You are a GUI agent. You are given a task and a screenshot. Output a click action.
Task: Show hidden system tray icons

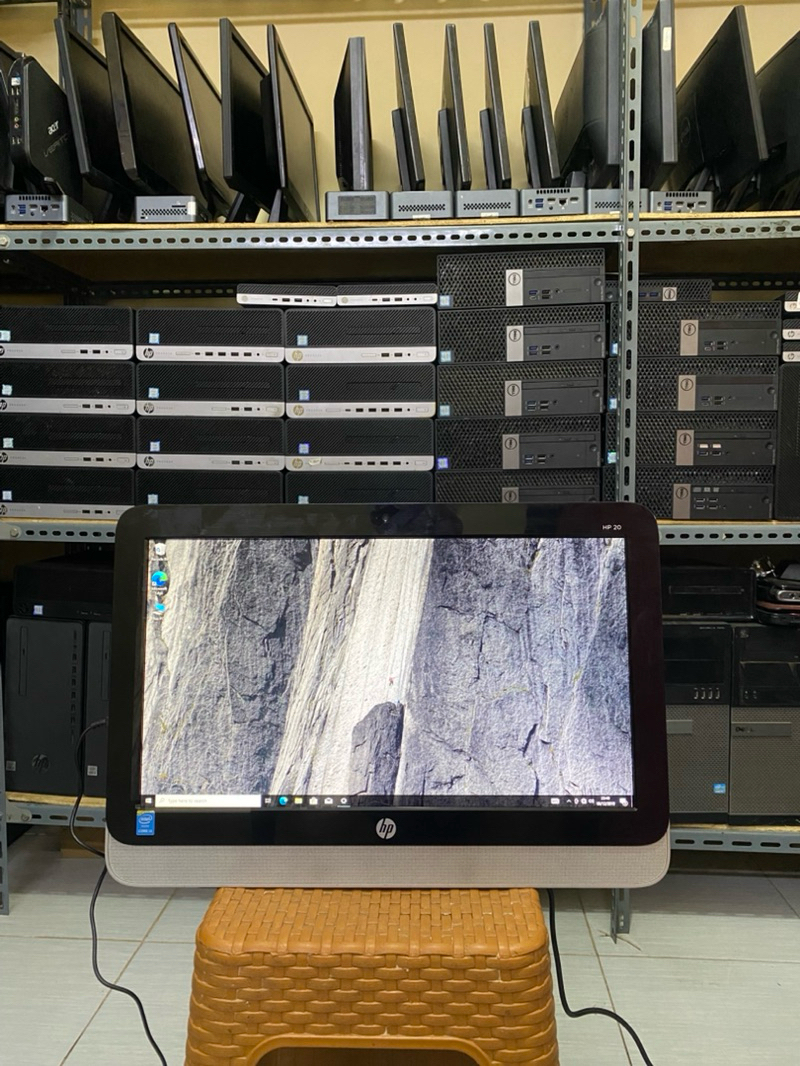[x=569, y=802]
